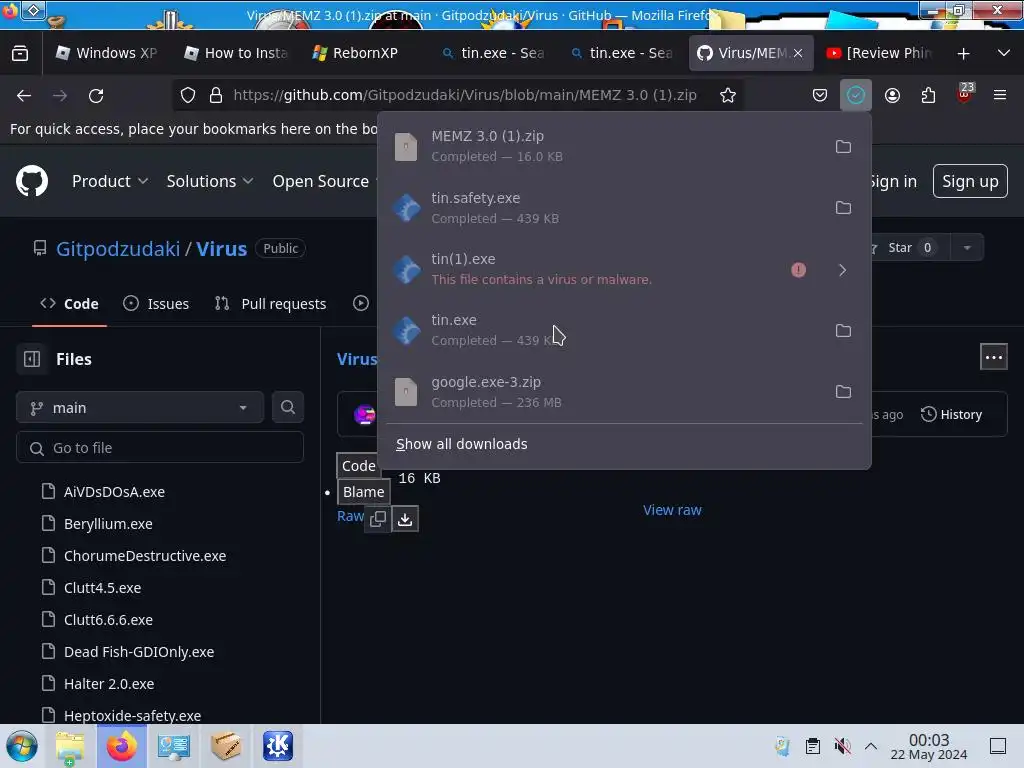Click the muted volume tray icon
This screenshot has height=768, width=1024.
click(x=842, y=746)
